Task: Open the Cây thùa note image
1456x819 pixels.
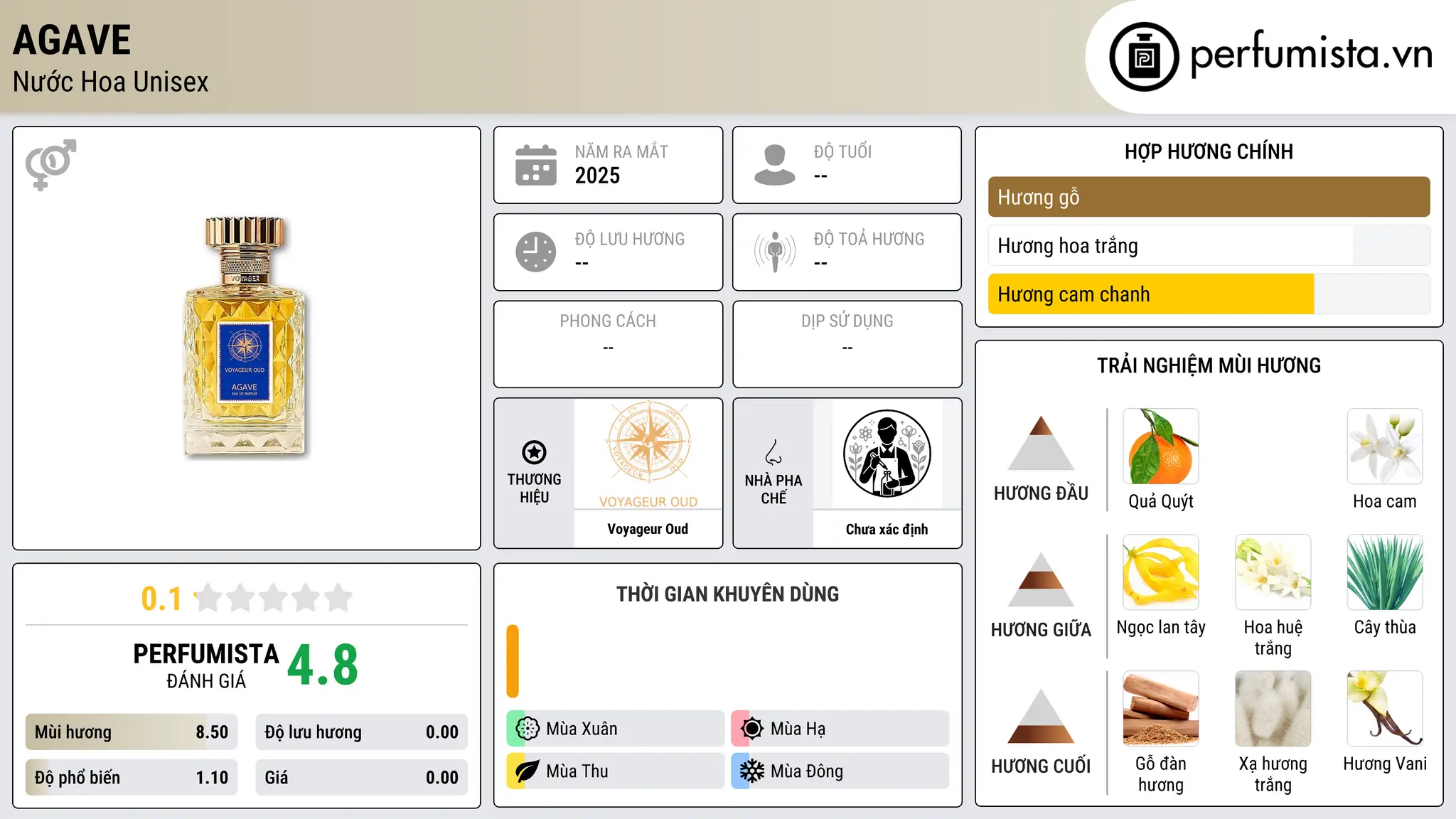Action: pyautogui.click(x=1385, y=572)
